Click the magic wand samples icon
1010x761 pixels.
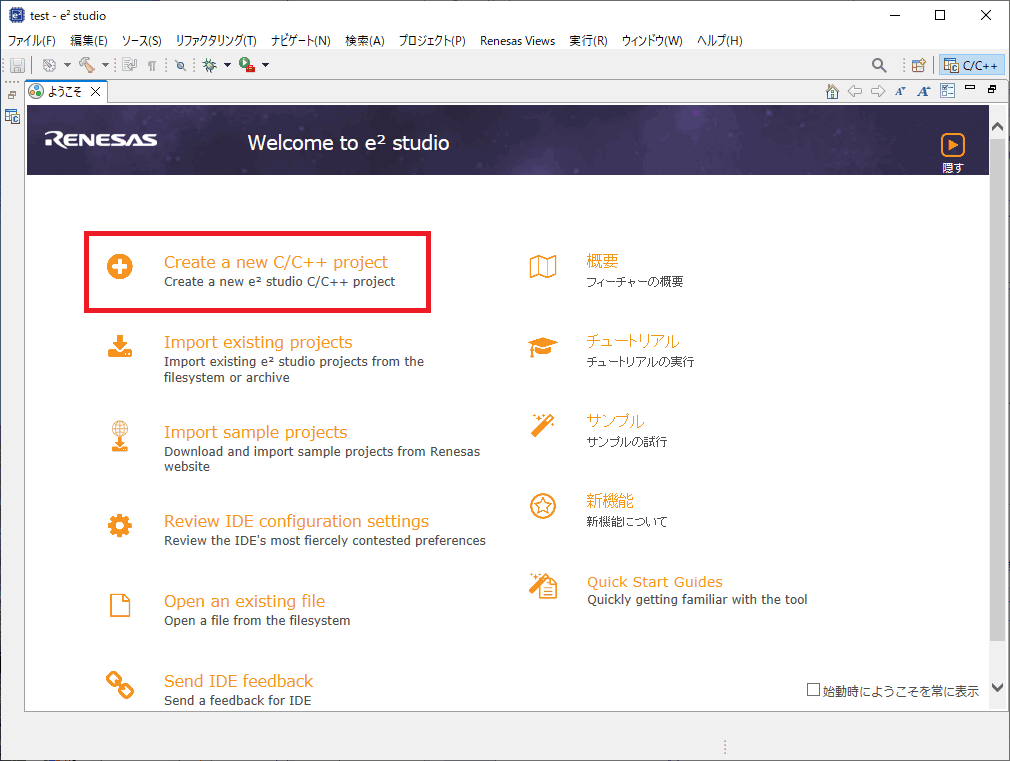coord(542,425)
